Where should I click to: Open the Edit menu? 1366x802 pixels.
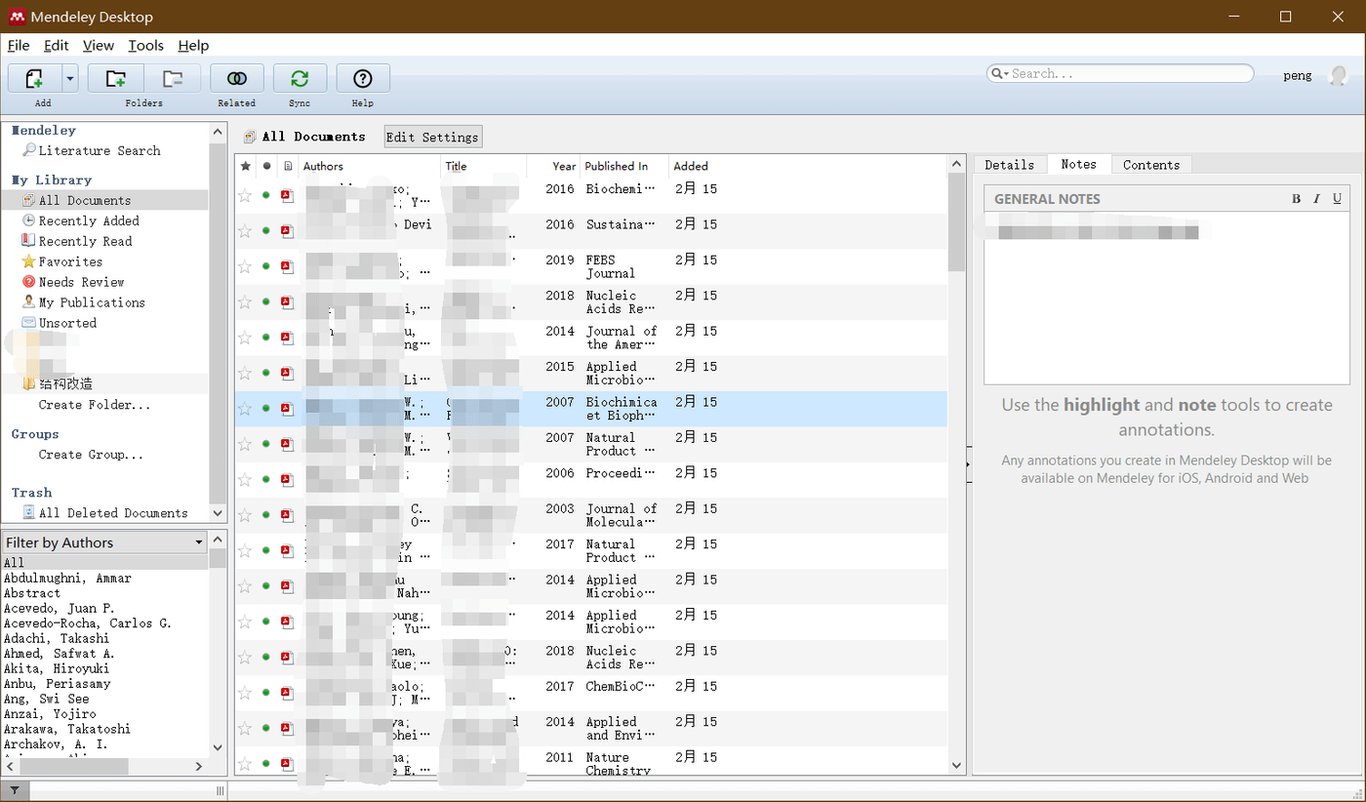click(x=56, y=45)
